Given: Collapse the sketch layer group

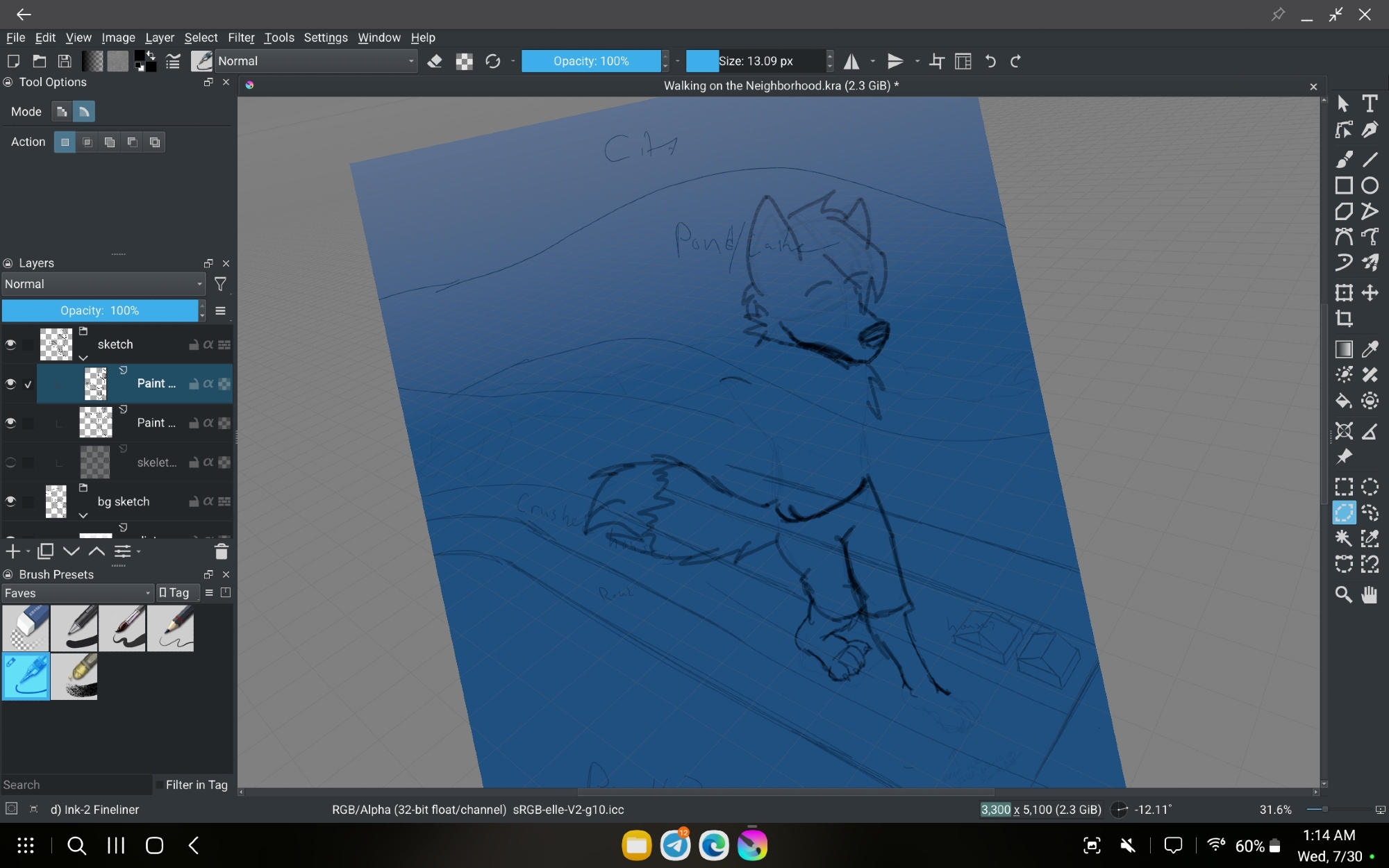Looking at the screenshot, I should coord(83,358).
